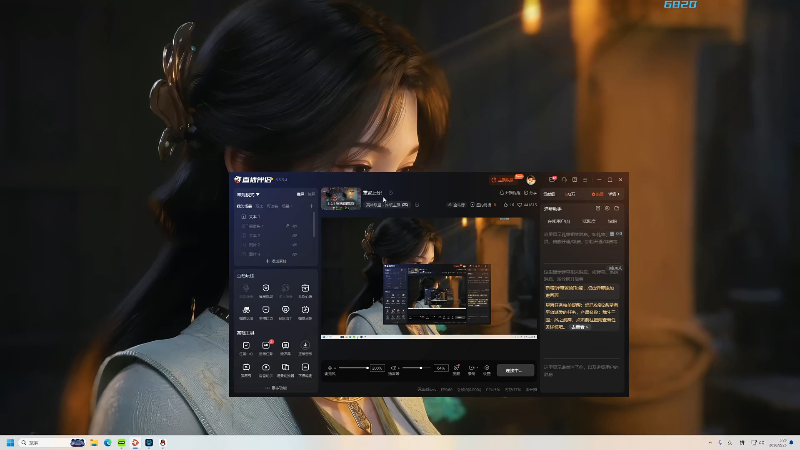Click the square minus icon in the interactive tools
The height and width of the screenshot is (450, 800).
[266, 310]
